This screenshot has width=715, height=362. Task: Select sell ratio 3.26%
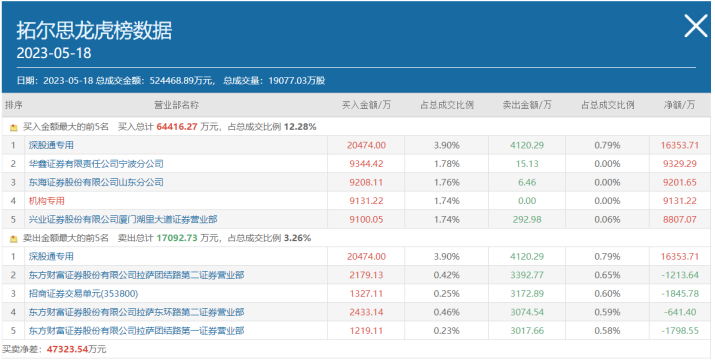297,238
